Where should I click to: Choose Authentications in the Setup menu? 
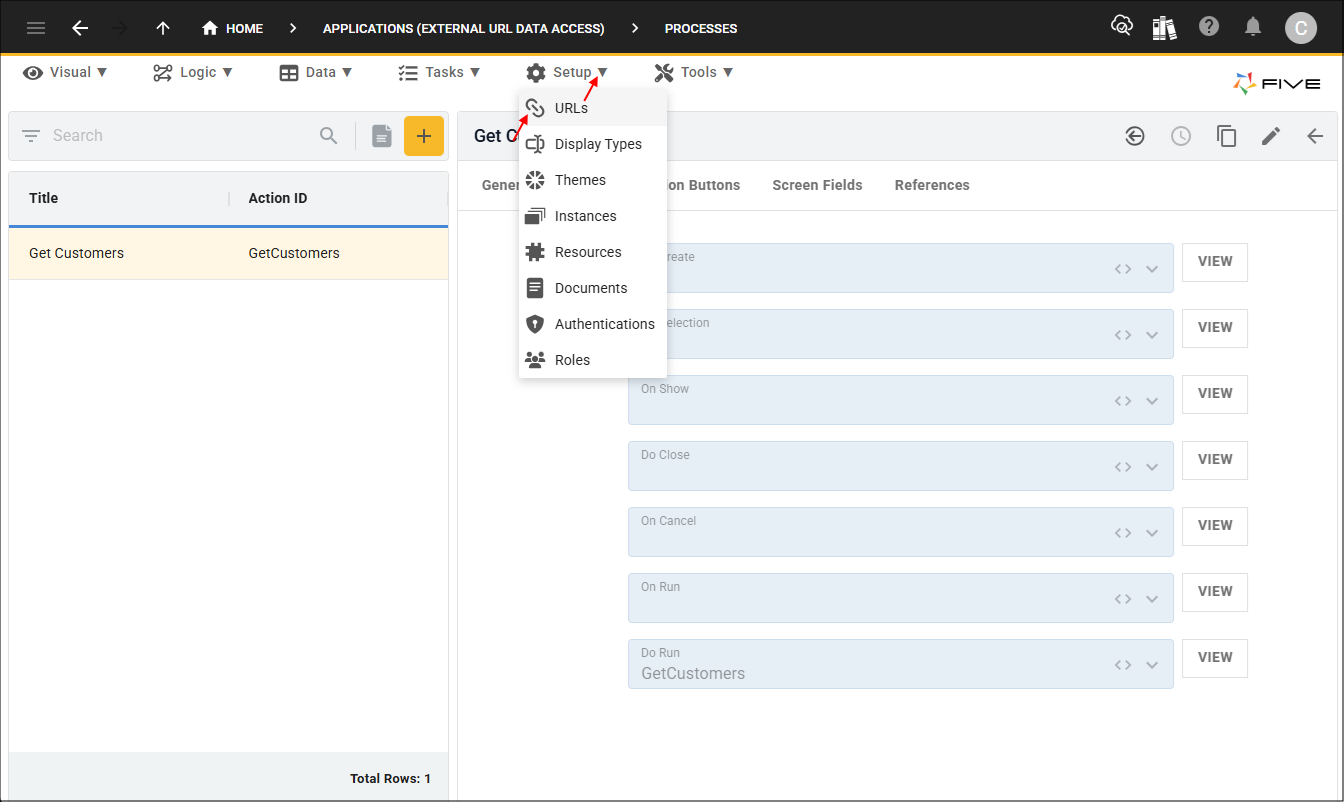(x=604, y=324)
